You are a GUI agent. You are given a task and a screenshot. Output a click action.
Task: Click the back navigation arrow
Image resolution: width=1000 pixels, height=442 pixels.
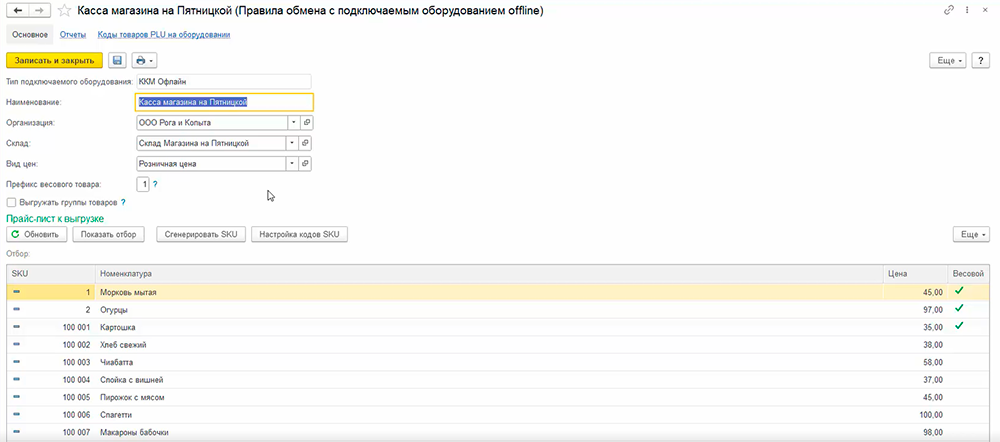coord(14,11)
